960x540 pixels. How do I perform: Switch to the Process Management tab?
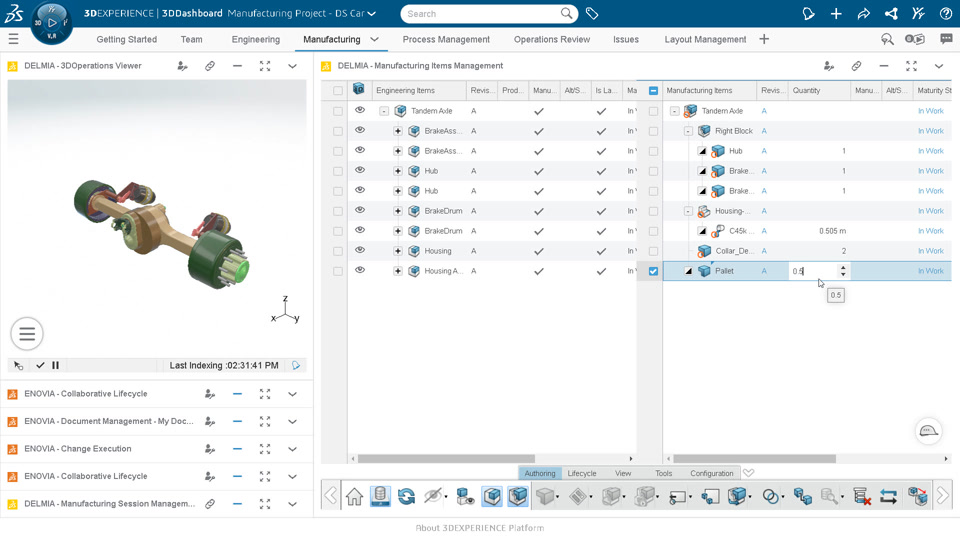446,39
